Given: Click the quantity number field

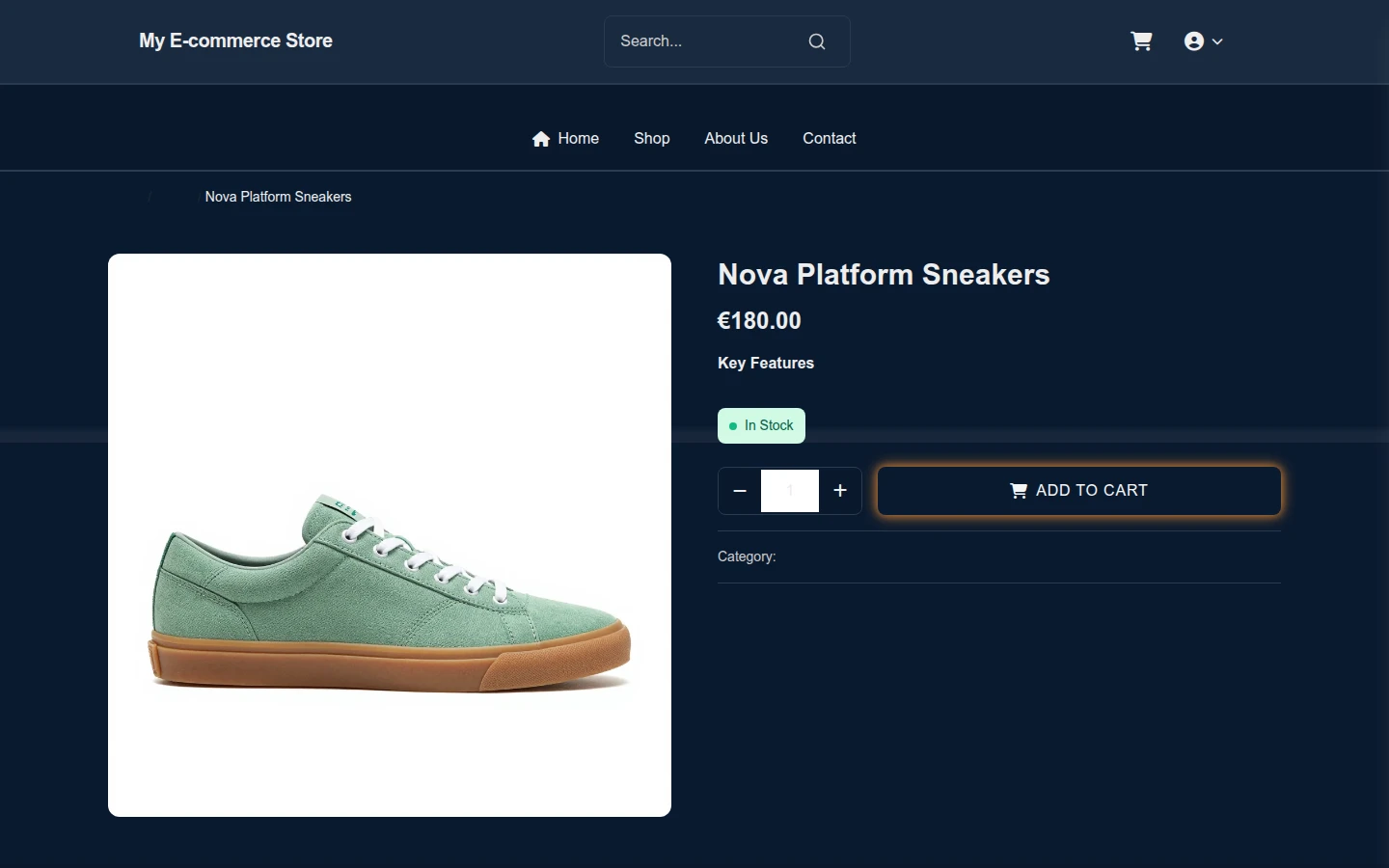Looking at the screenshot, I should (790, 491).
